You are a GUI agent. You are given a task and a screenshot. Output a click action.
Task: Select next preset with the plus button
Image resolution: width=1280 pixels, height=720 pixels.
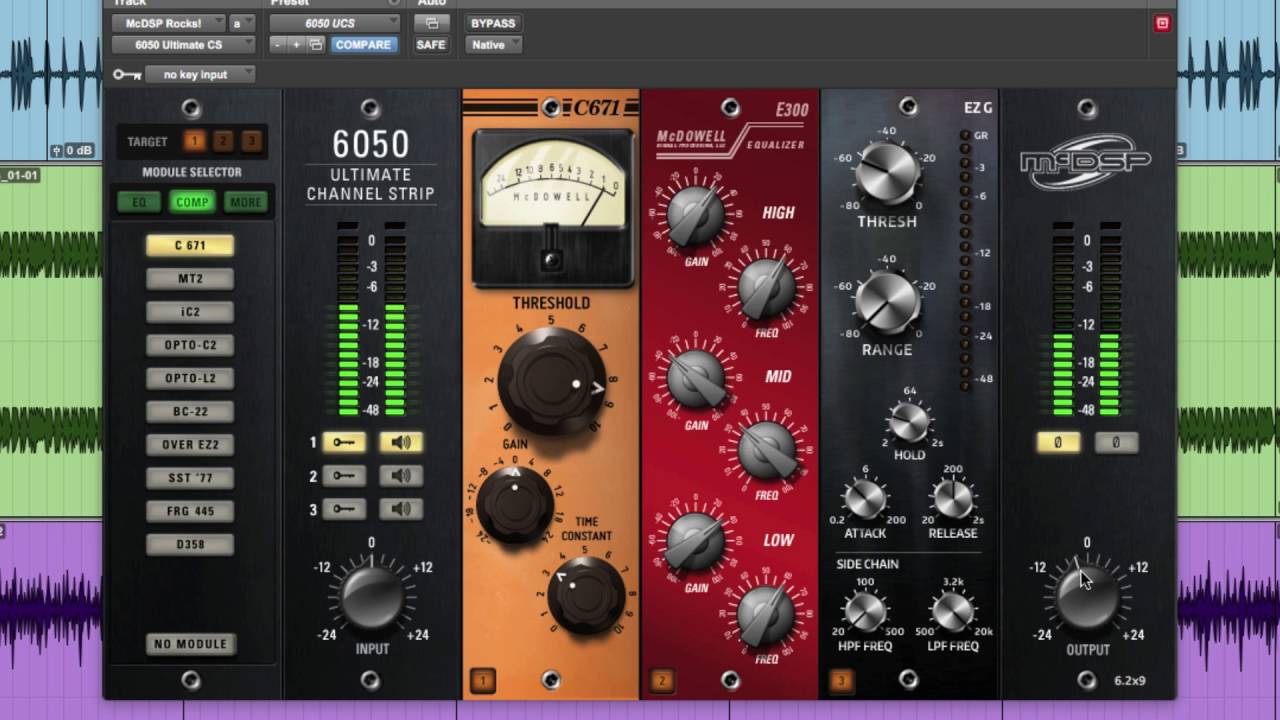click(297, 45)
